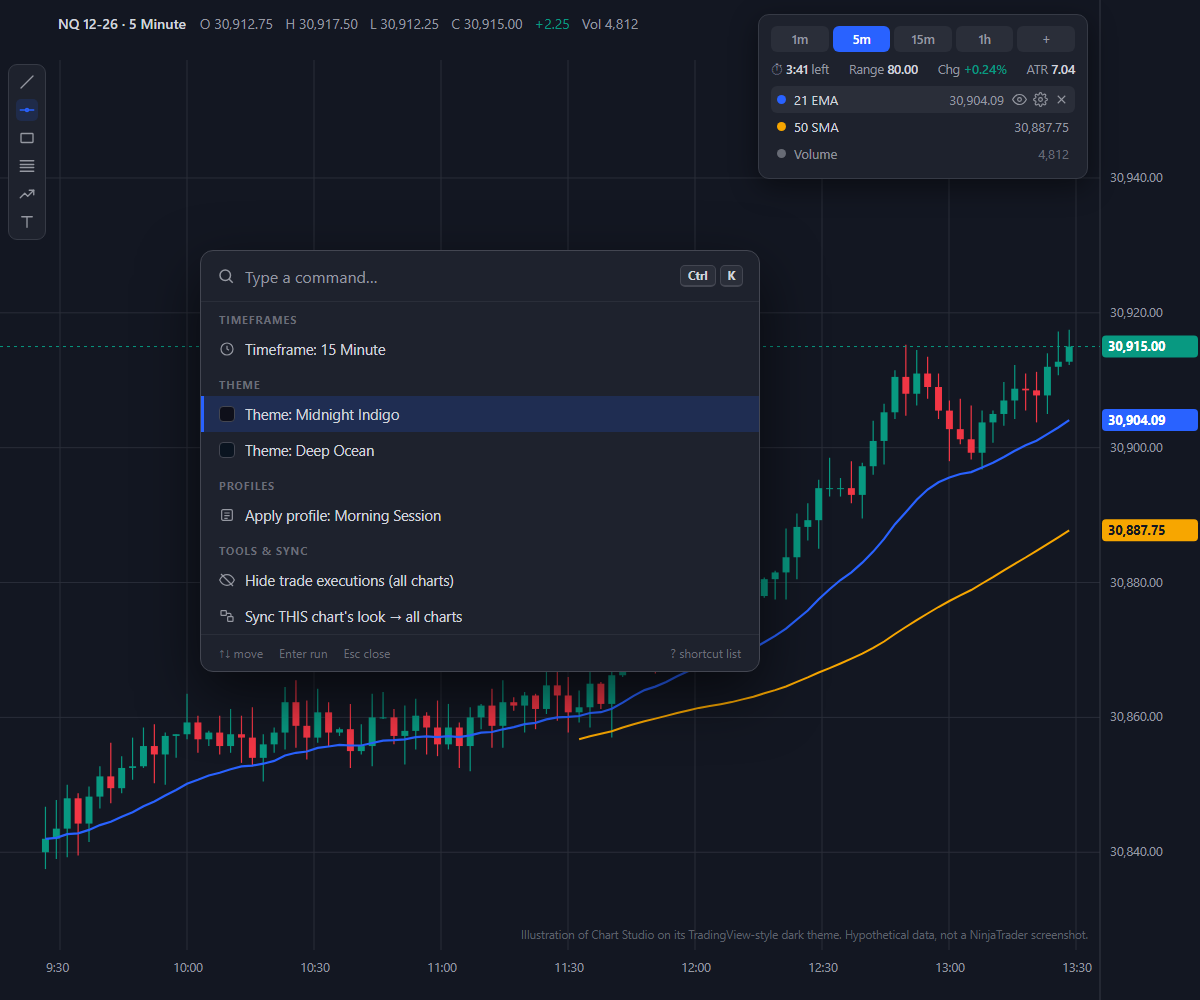Add a timeframe with the plus button
1200x1000 pixels.
click(x=1046, y=39)
